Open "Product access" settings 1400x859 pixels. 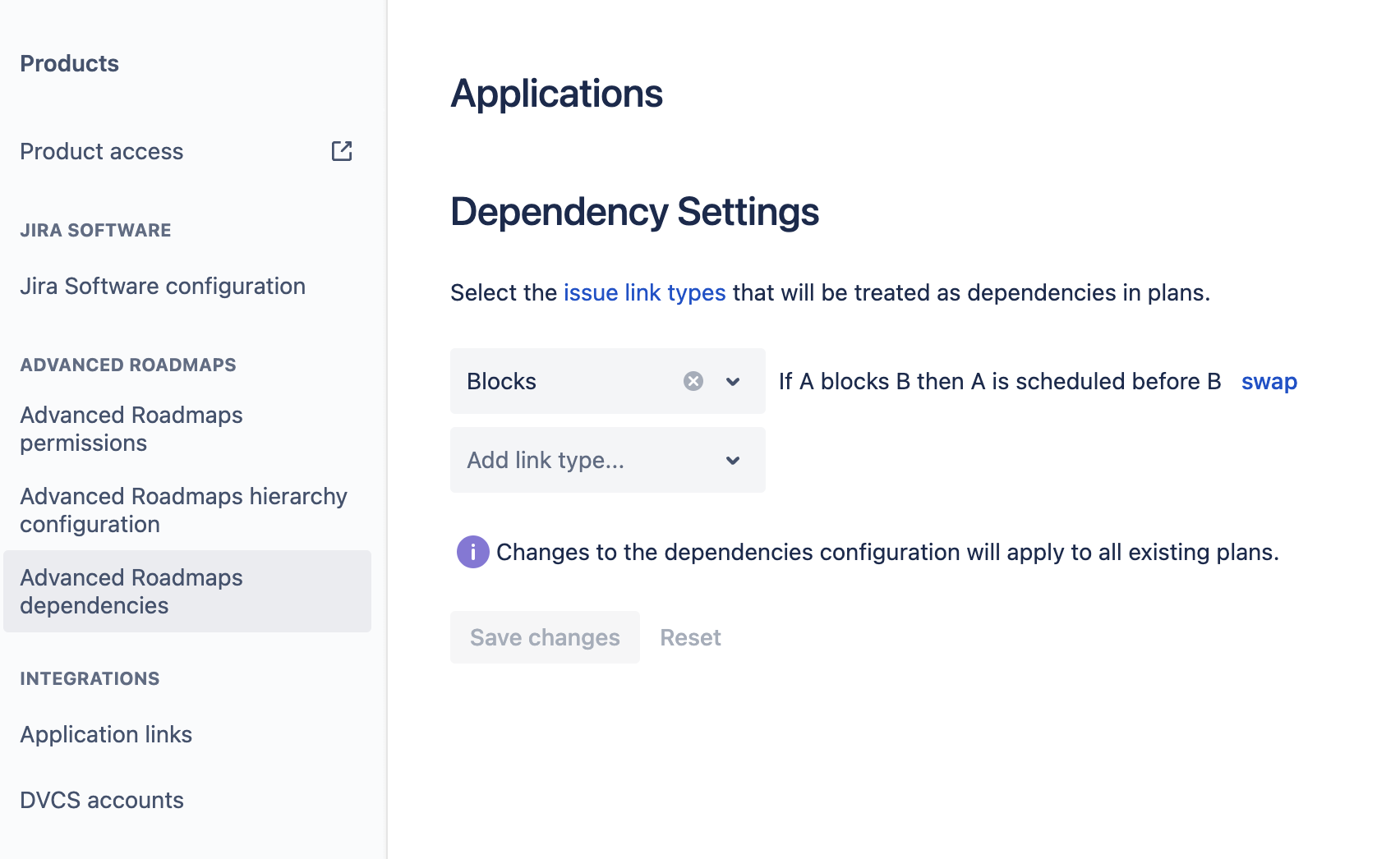[x=101, y=150]
